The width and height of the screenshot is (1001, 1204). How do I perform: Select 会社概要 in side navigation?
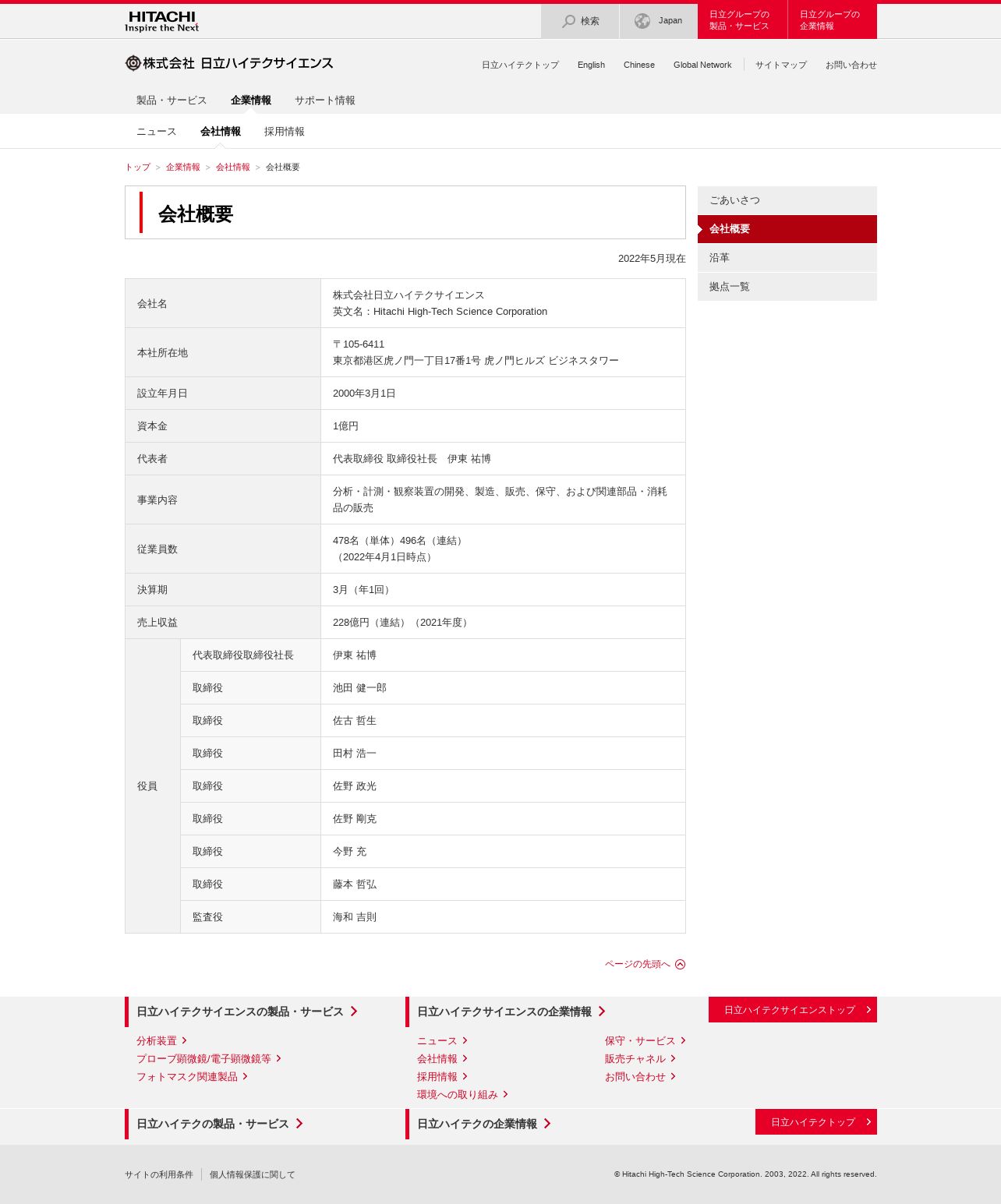click(x=787, y=229)
